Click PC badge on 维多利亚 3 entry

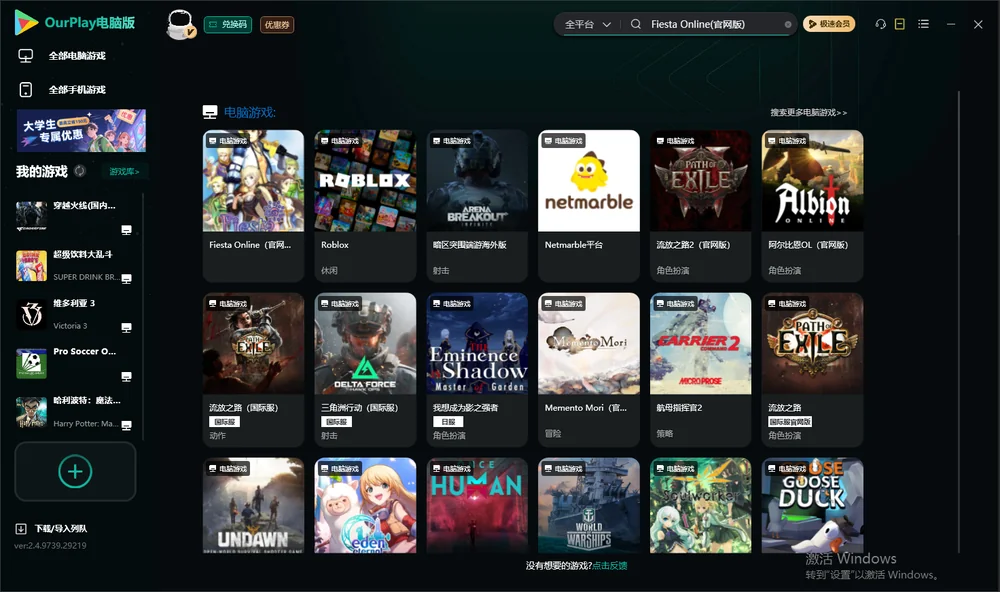coord(126,327)
